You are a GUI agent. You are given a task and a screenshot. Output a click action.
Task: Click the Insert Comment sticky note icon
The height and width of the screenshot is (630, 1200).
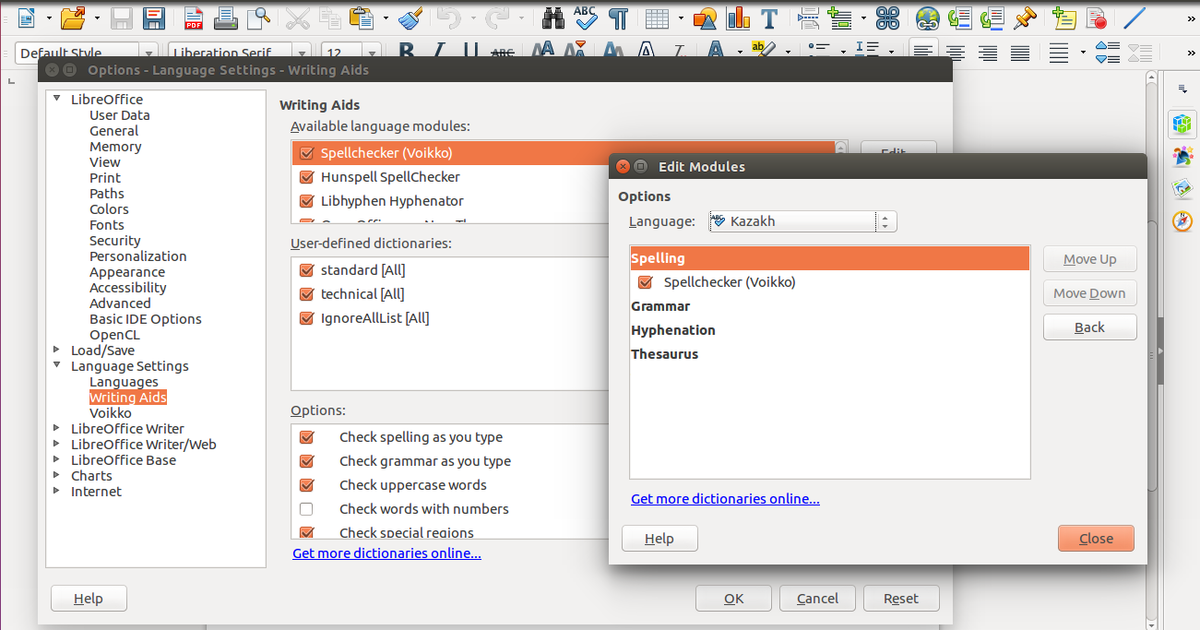click(x=1064, y=17)
